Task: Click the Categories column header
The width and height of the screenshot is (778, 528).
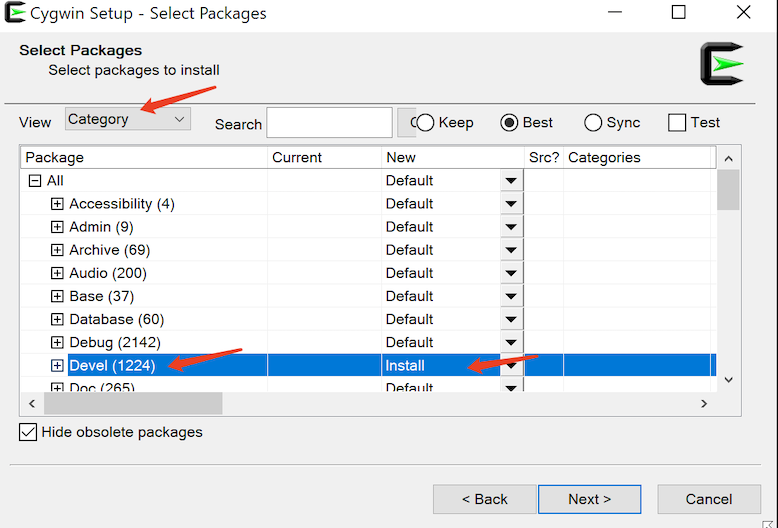Action: pos(638,157)
